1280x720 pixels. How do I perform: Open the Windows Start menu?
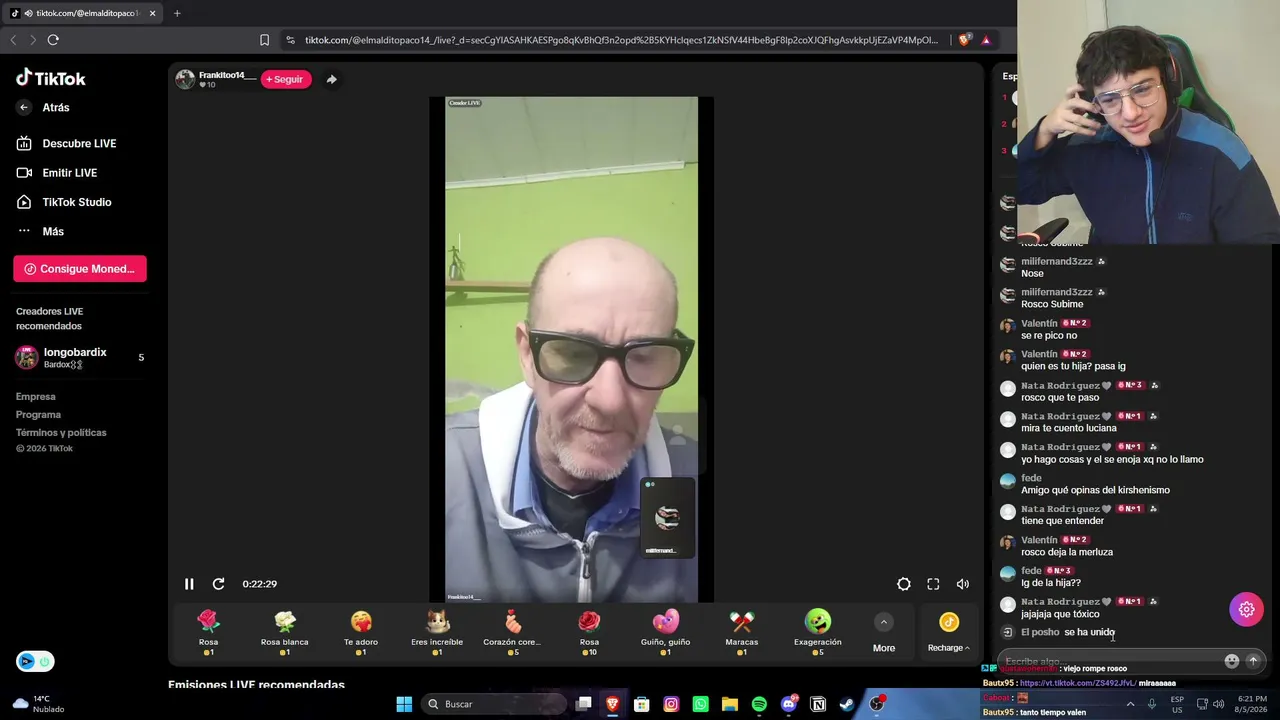tap(404, 704)
